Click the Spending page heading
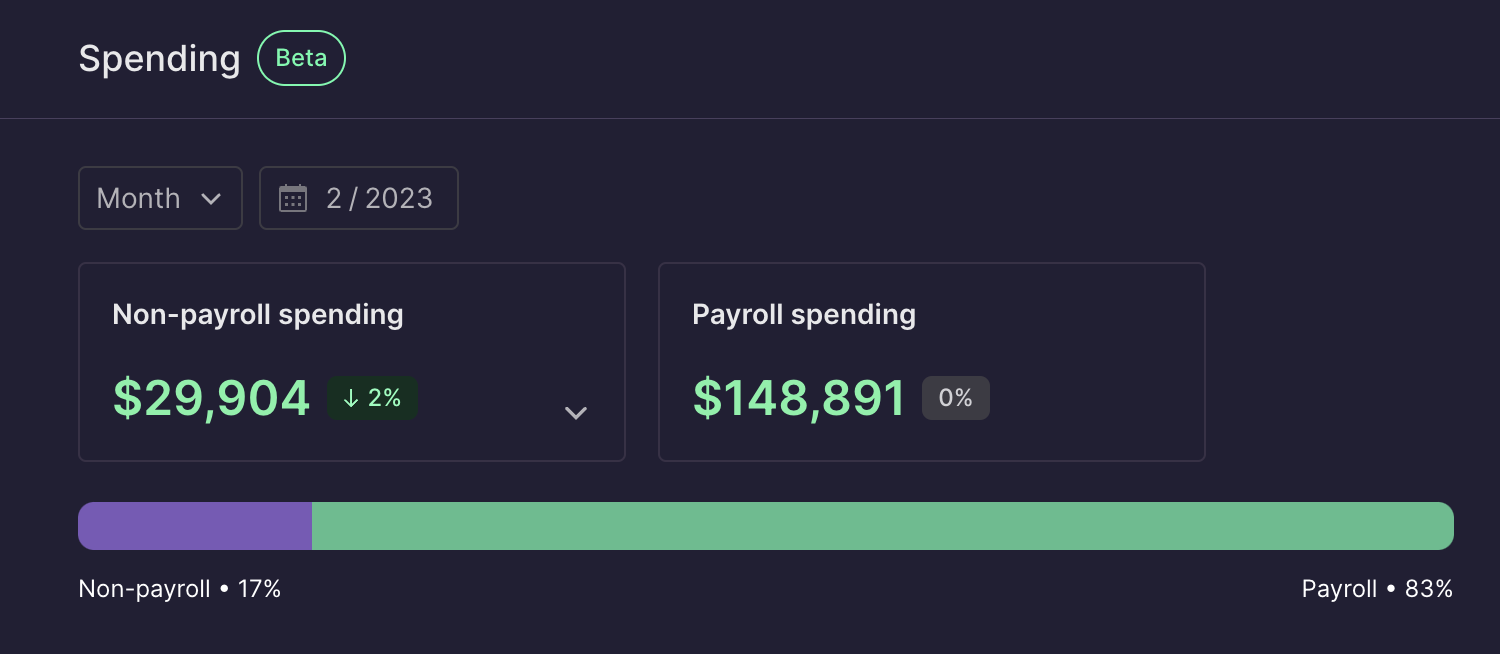 (x=159, y=59)
